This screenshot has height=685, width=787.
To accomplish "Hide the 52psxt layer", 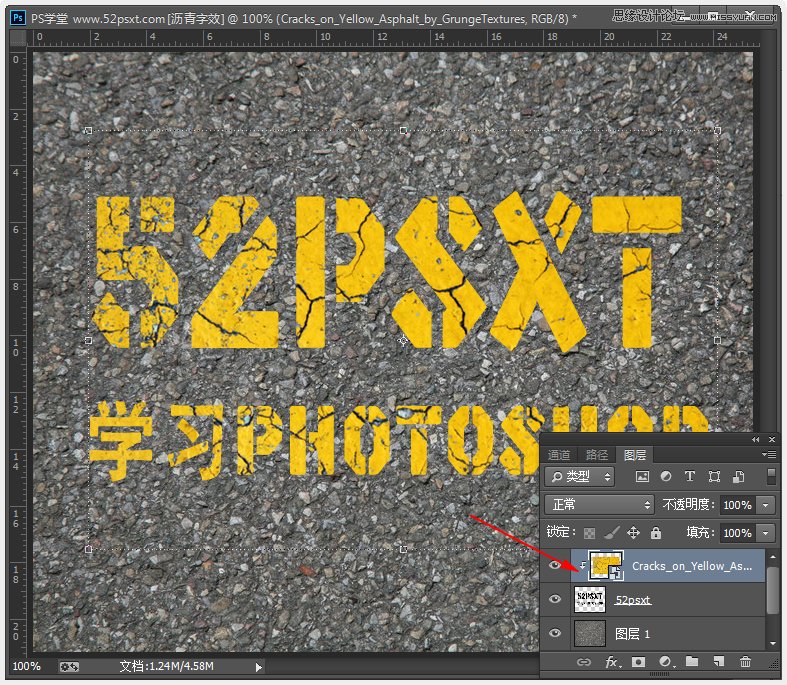I will point(555,599).
